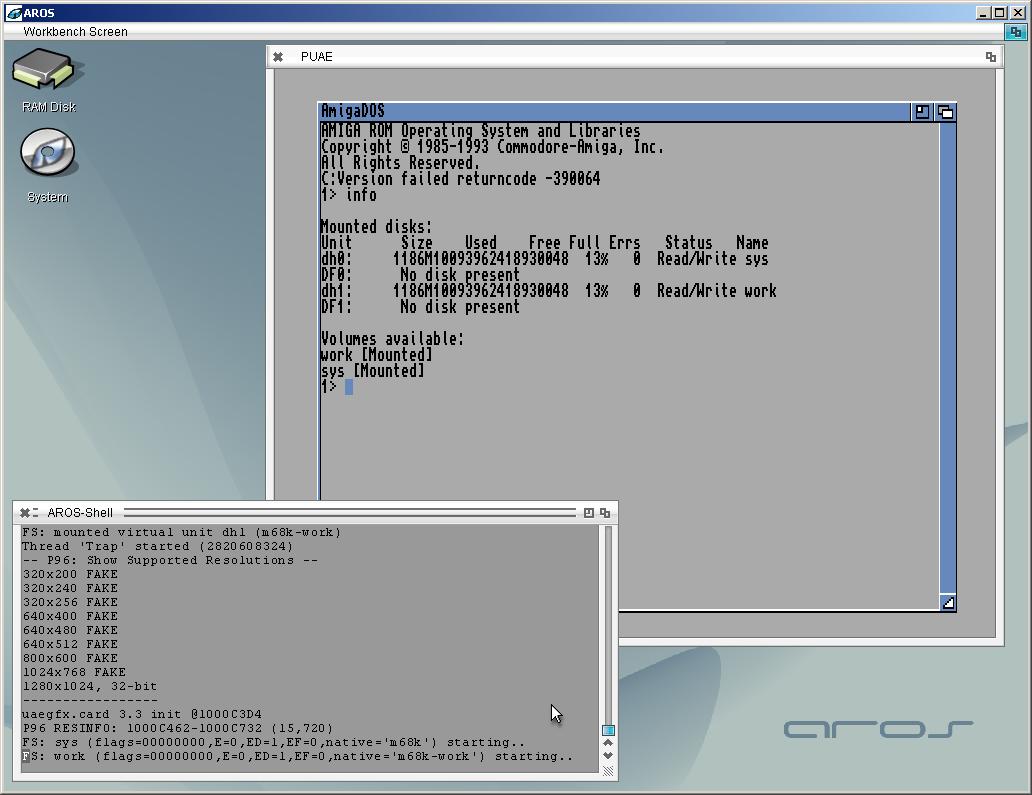Viewport: 1032px width, 795px height.
Task: Click AROS-Shell scroll up arrow
Action: pos(608,742)
